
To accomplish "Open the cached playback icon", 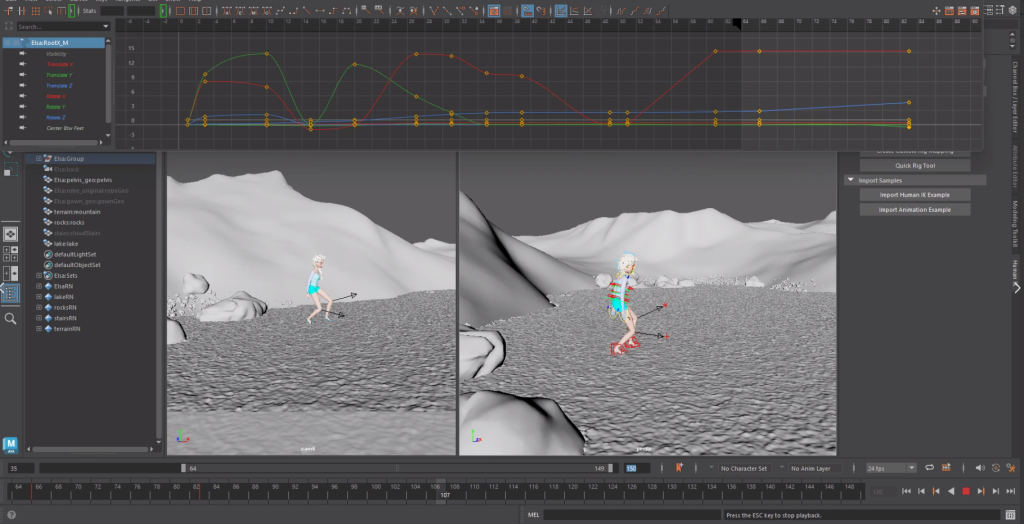I will pos(944,468).
